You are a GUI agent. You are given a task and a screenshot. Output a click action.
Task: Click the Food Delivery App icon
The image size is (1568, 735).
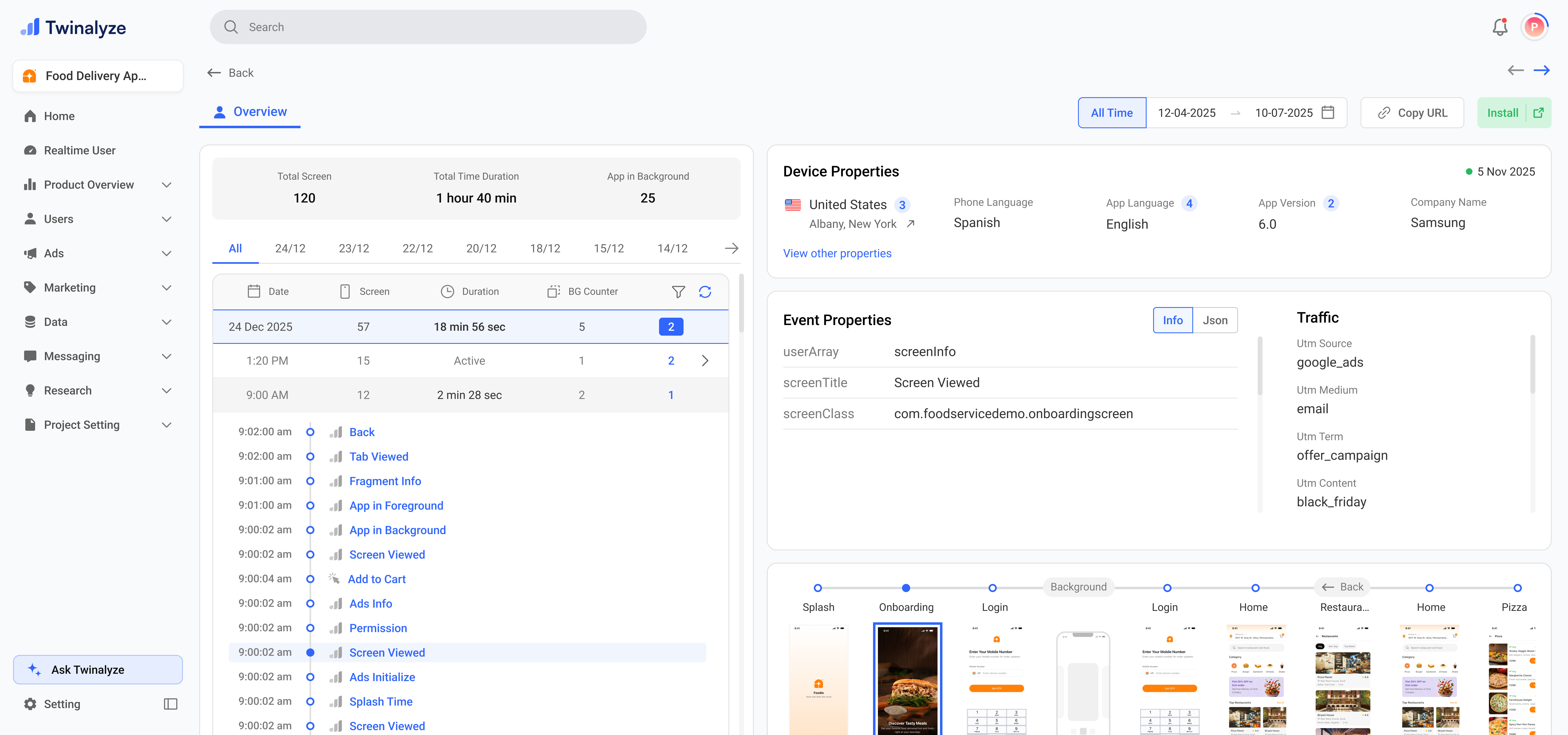coord(29,76)
